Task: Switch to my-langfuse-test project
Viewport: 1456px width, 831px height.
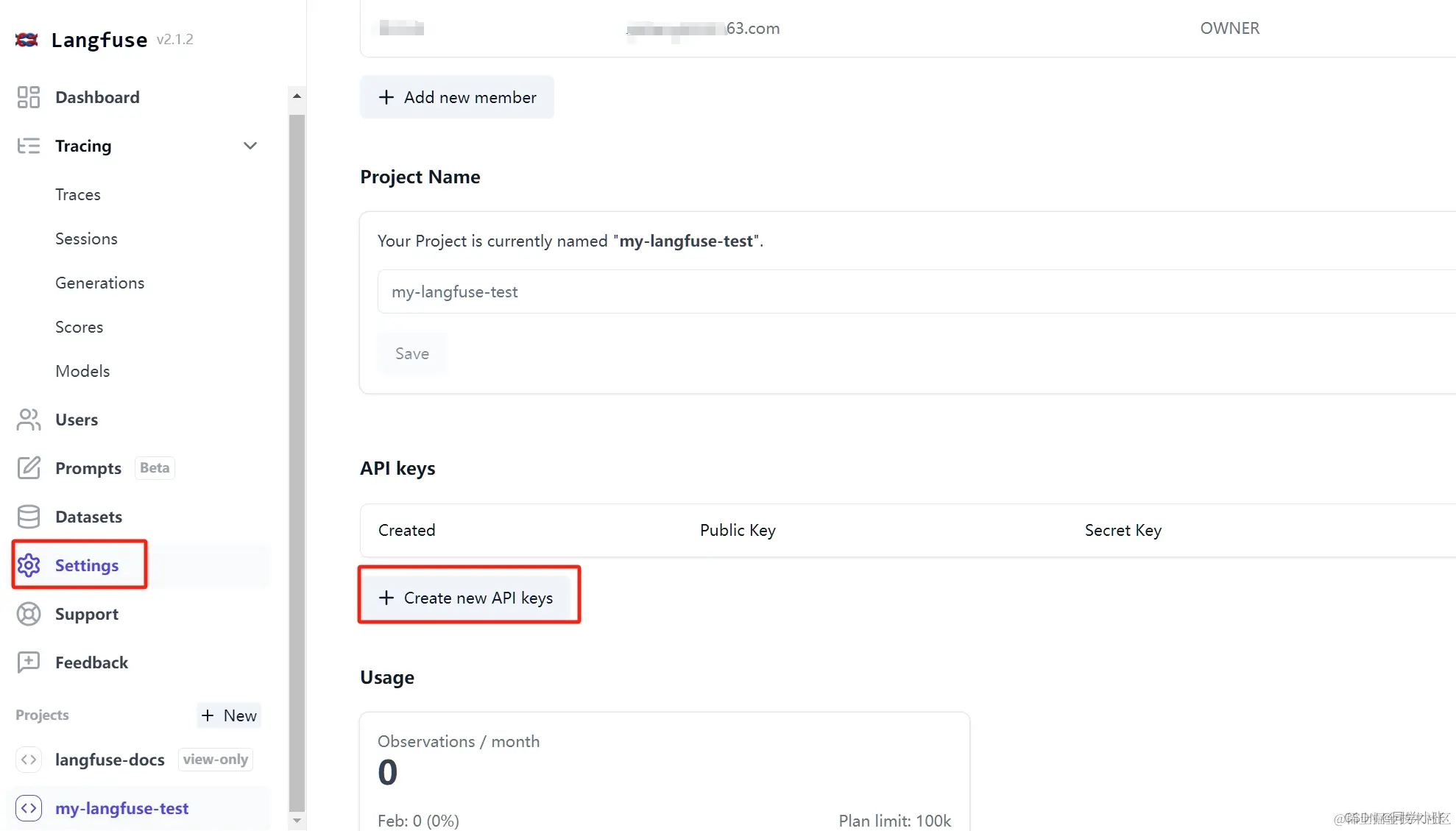Action: [x=121, y=808]
